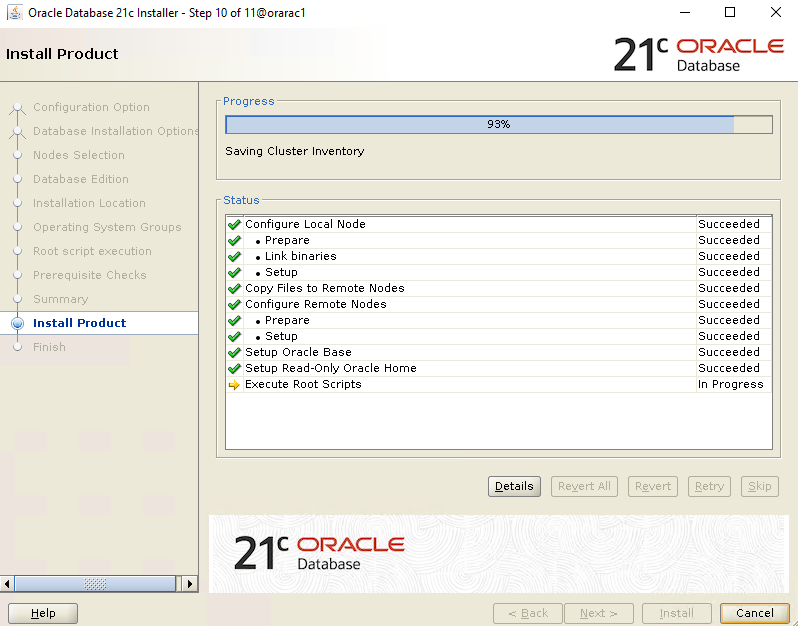Select the Install Product step
The width and height of the screenshot is (798, 626).
click(80, 323)
